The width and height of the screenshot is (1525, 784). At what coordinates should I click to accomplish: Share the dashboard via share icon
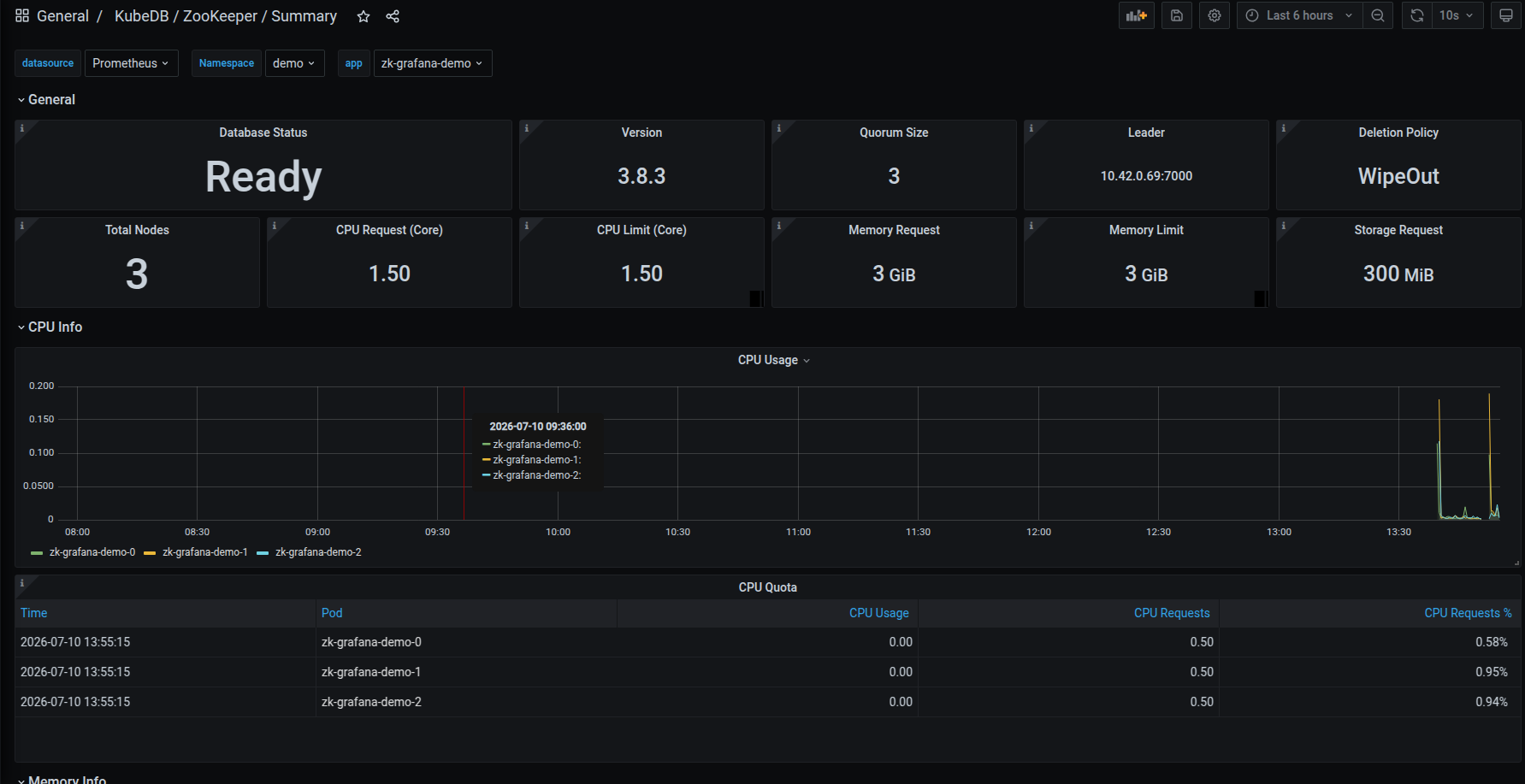pos(393,16)
